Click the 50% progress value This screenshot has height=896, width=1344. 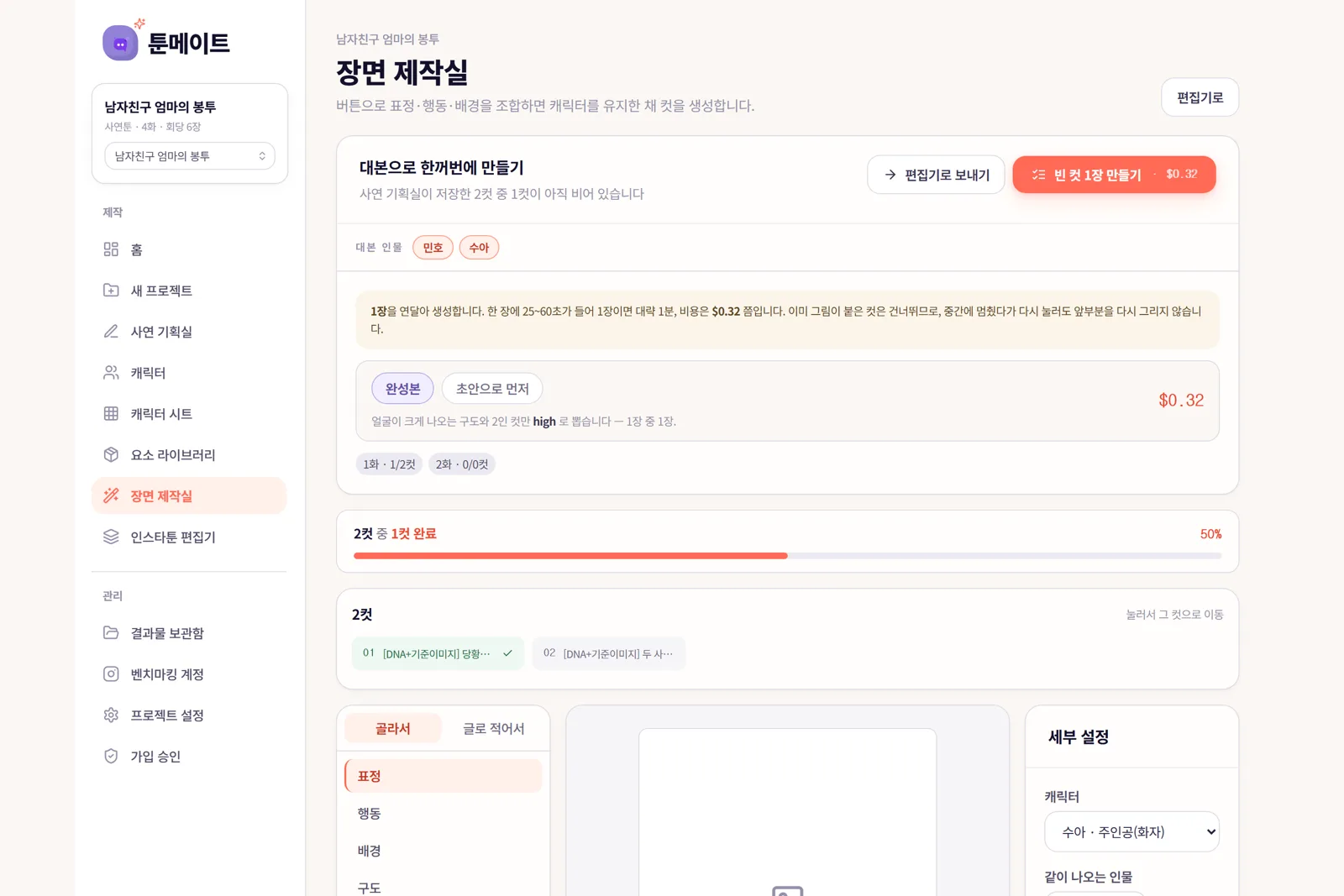coord(1210,534)
